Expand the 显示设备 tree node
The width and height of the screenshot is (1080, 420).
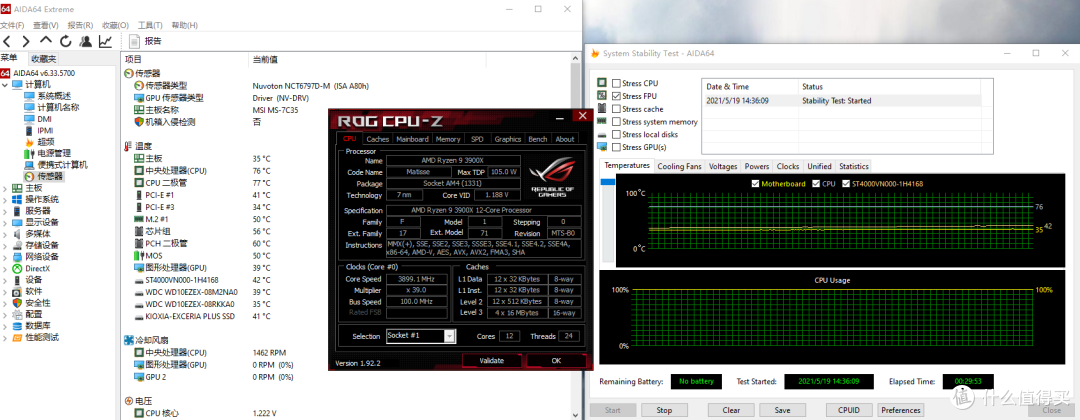pos(6,222)
